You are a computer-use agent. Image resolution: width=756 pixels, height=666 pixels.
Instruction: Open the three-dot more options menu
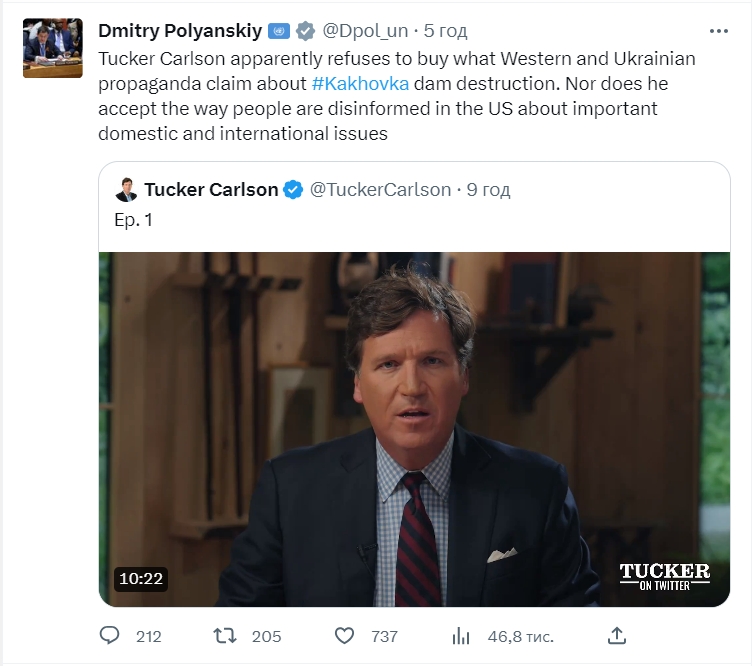pos(718,31)
